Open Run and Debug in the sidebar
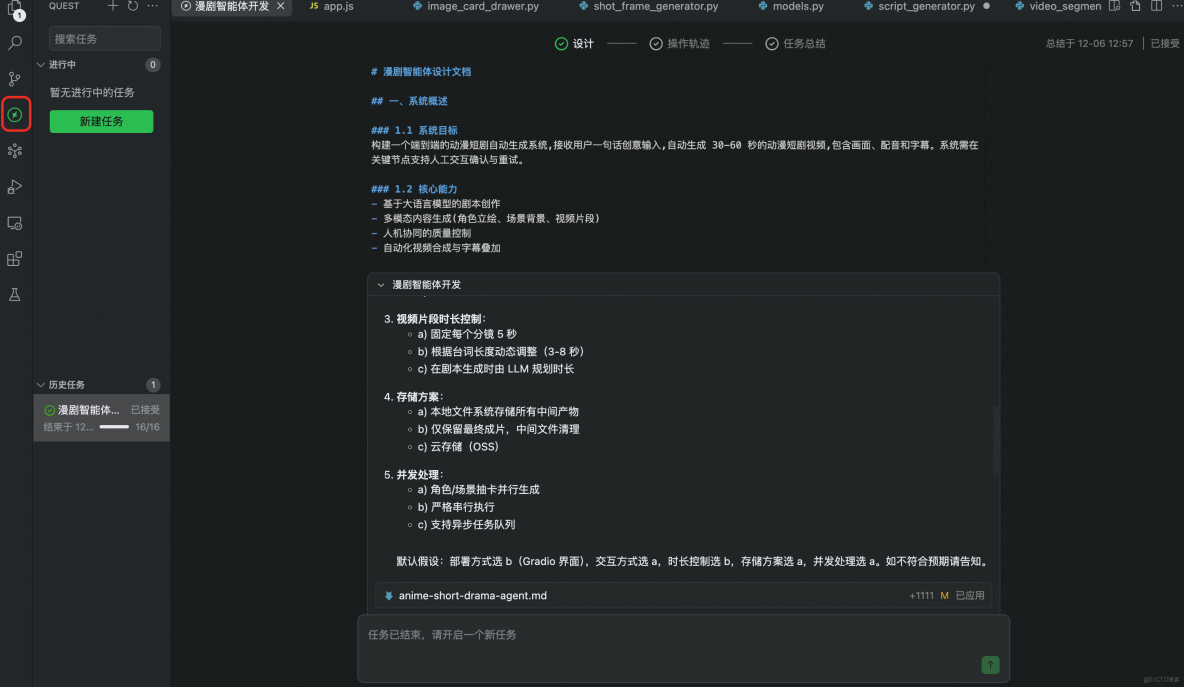1184x687 pixels. tap(14, 187)
